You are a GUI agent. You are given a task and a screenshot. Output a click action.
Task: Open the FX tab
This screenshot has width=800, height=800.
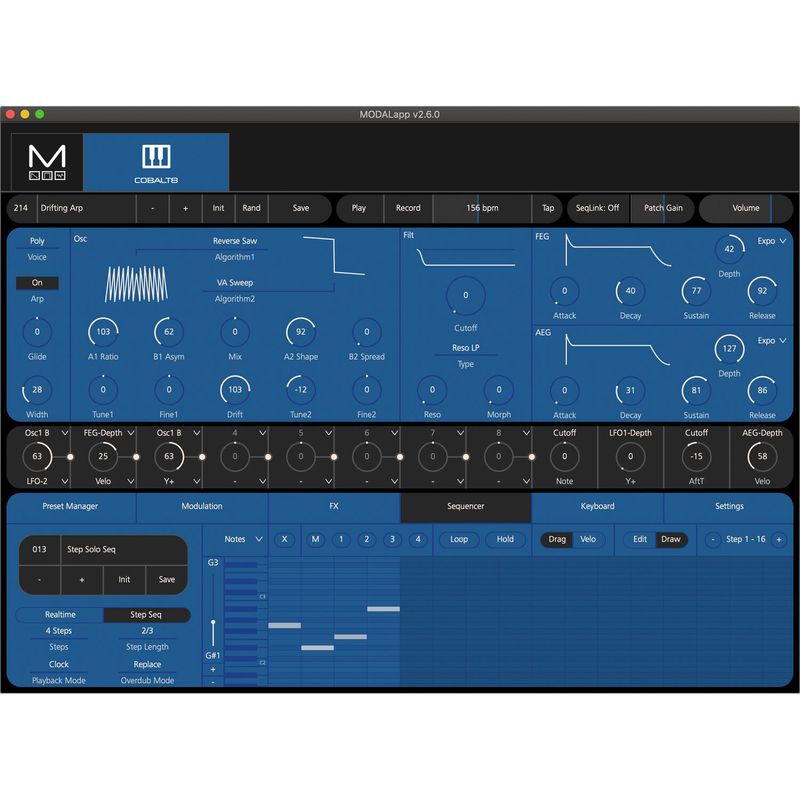click(334, 506)
